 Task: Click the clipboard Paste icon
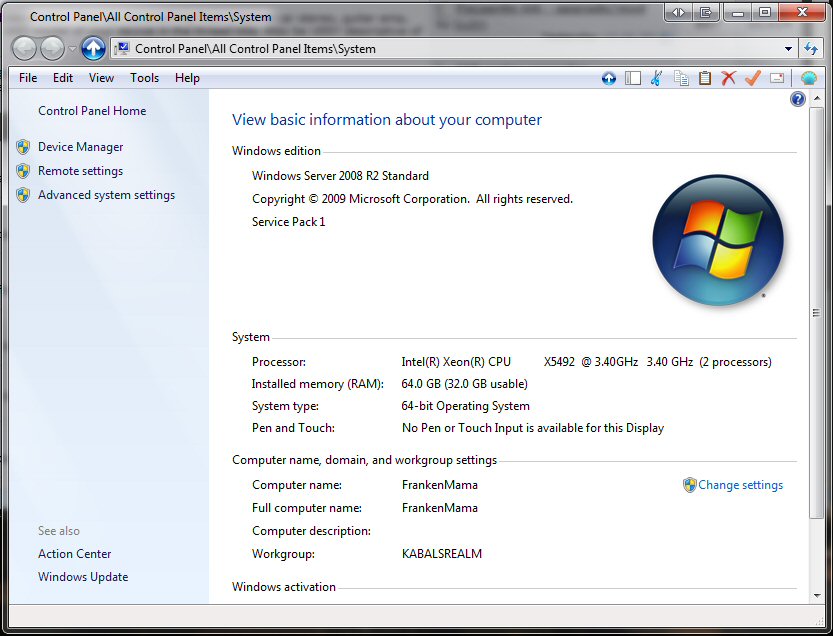click(704, 78)
